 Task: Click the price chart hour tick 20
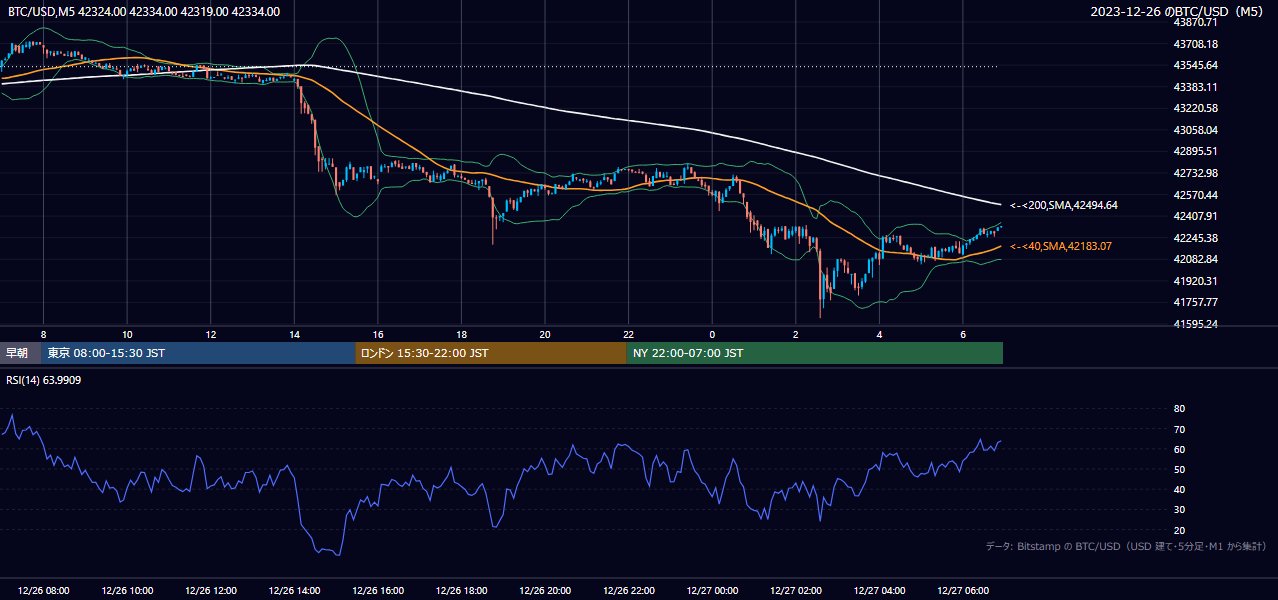coord(545,334)
